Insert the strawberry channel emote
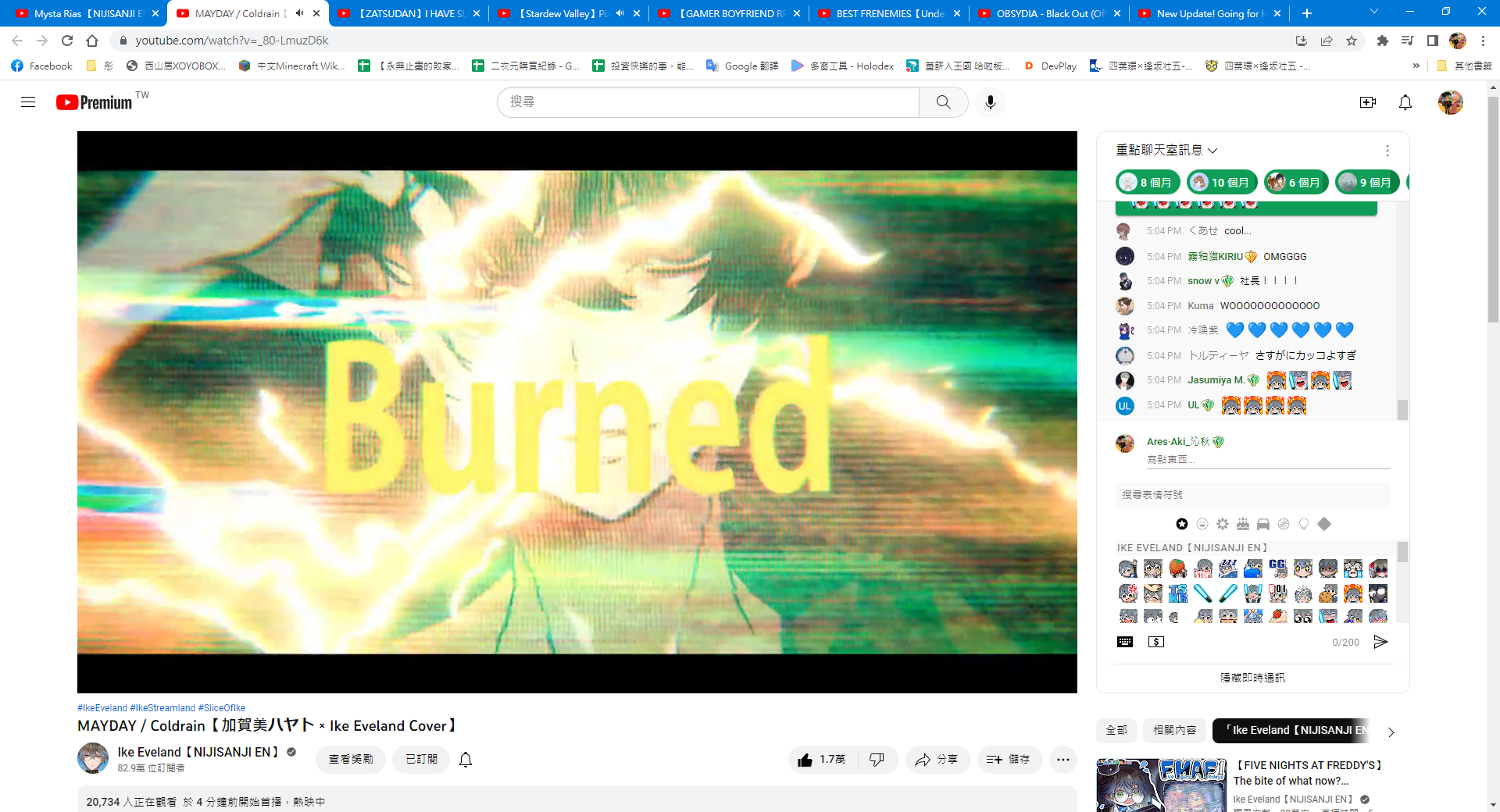The image size is (1500, 812). click(x=1178, y=568)
